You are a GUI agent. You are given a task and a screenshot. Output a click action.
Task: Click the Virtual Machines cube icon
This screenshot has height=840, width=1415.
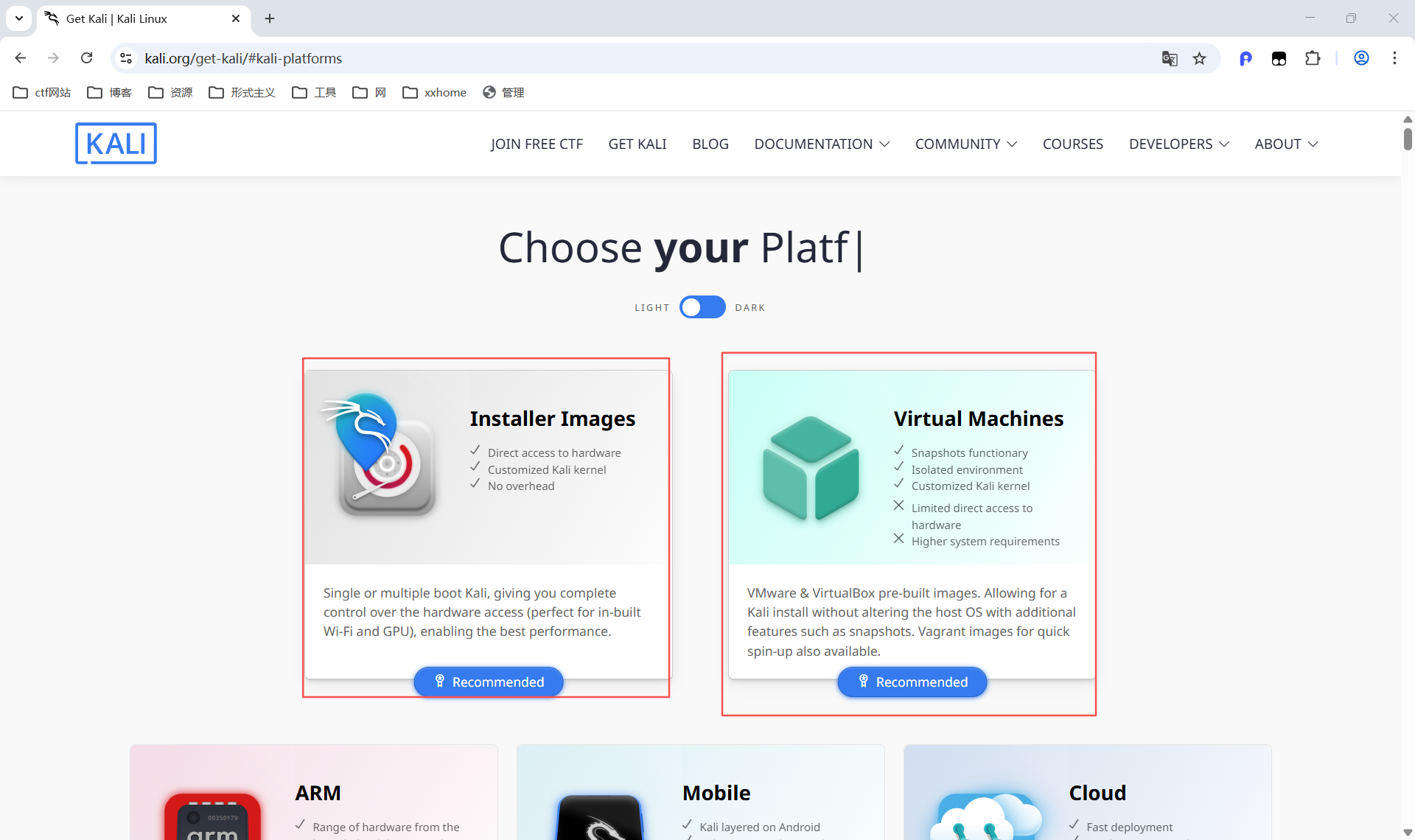pos(811,469)
